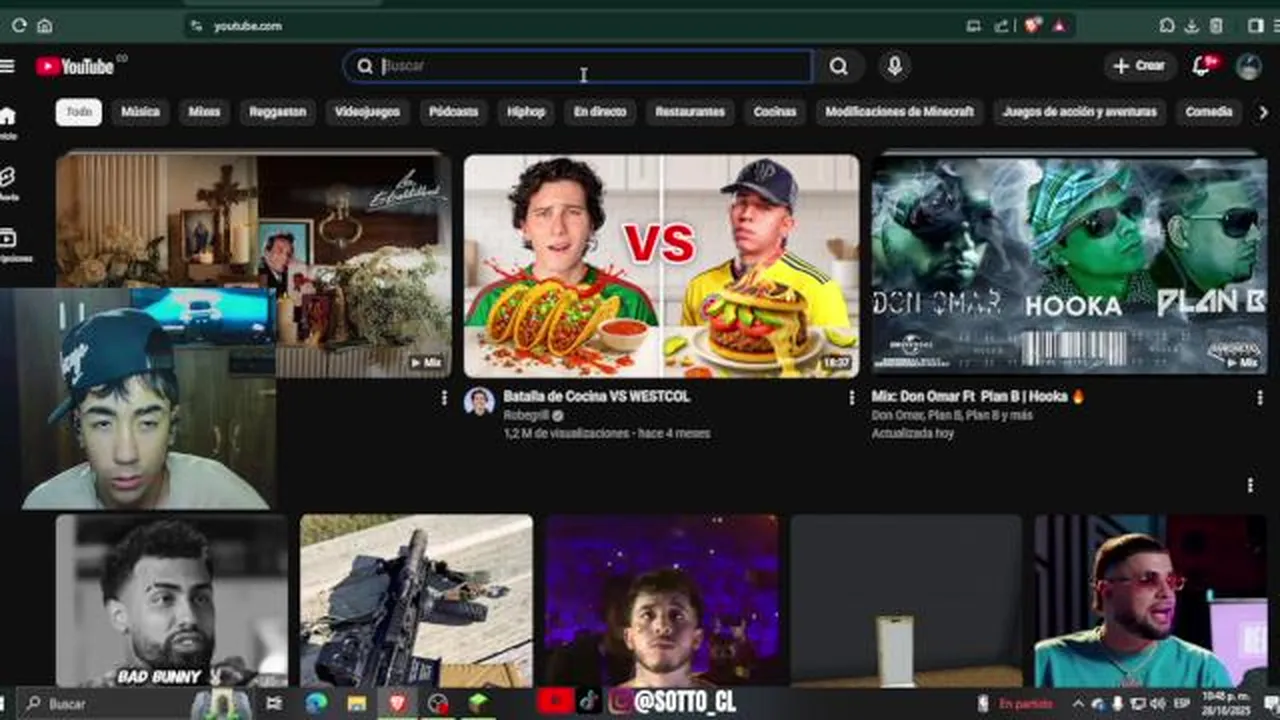Viewport: 1280px width, 720px height.
Task: Click the magnifier search button
Action: click(x=838, y=66)
